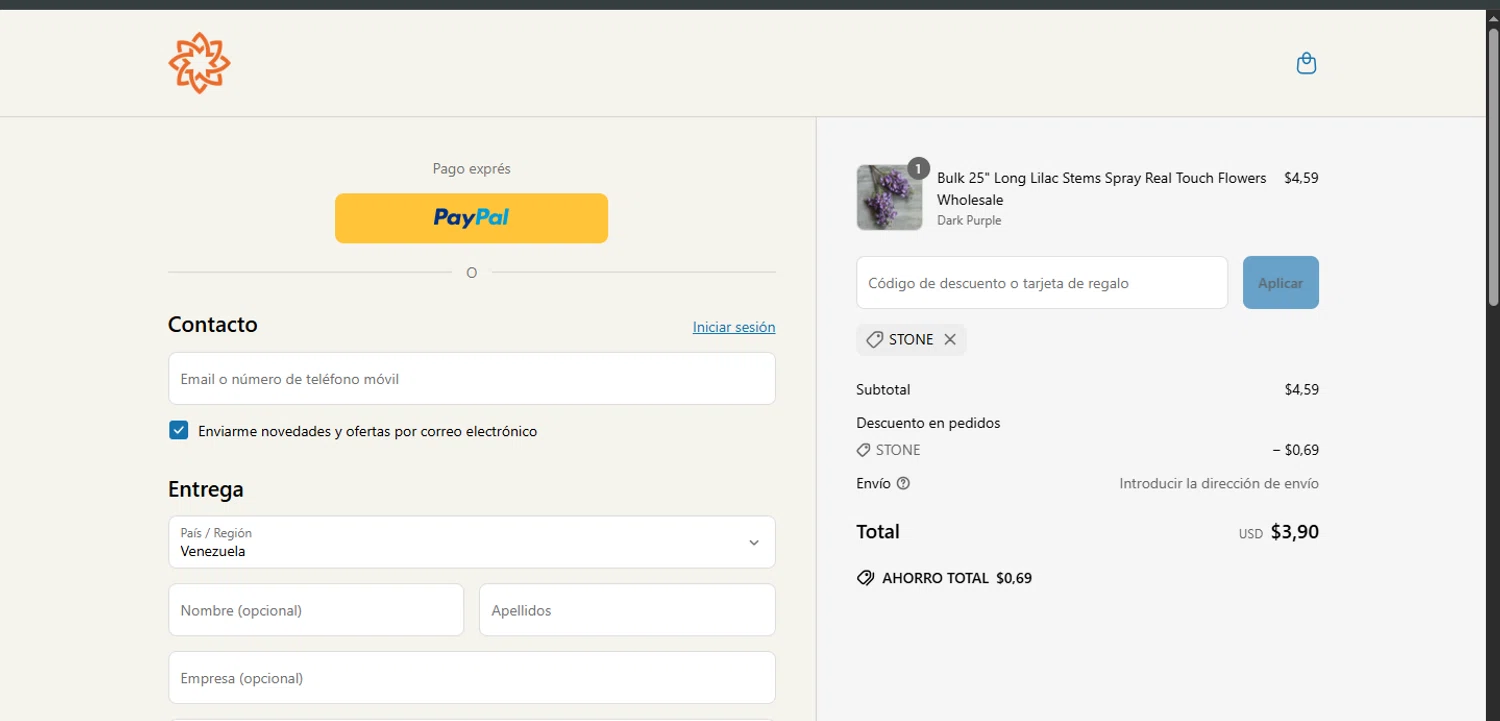Click the shipping help question mark icon

pos(903,484)
